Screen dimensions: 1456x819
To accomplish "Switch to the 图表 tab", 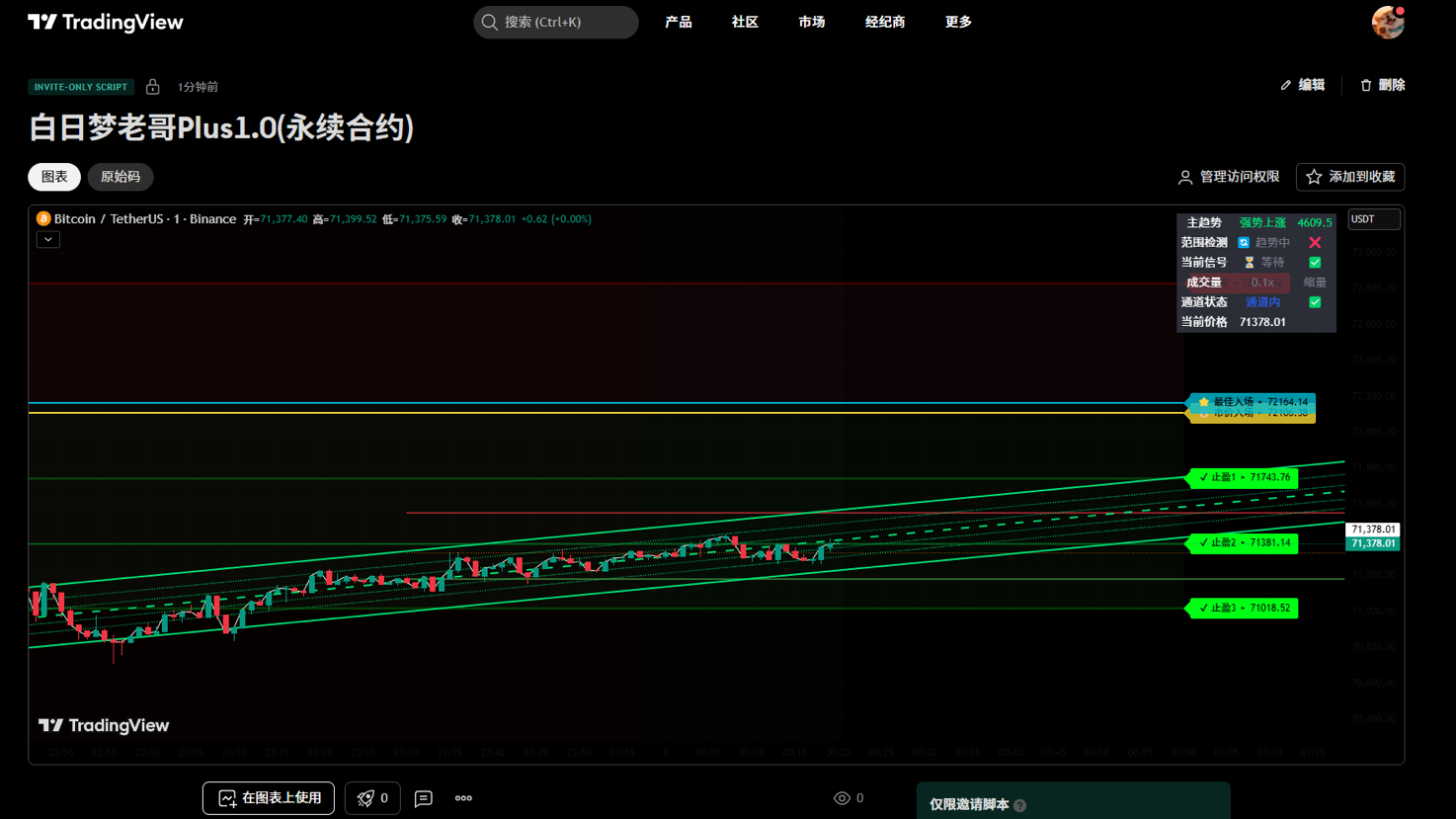I will [54, 177].
